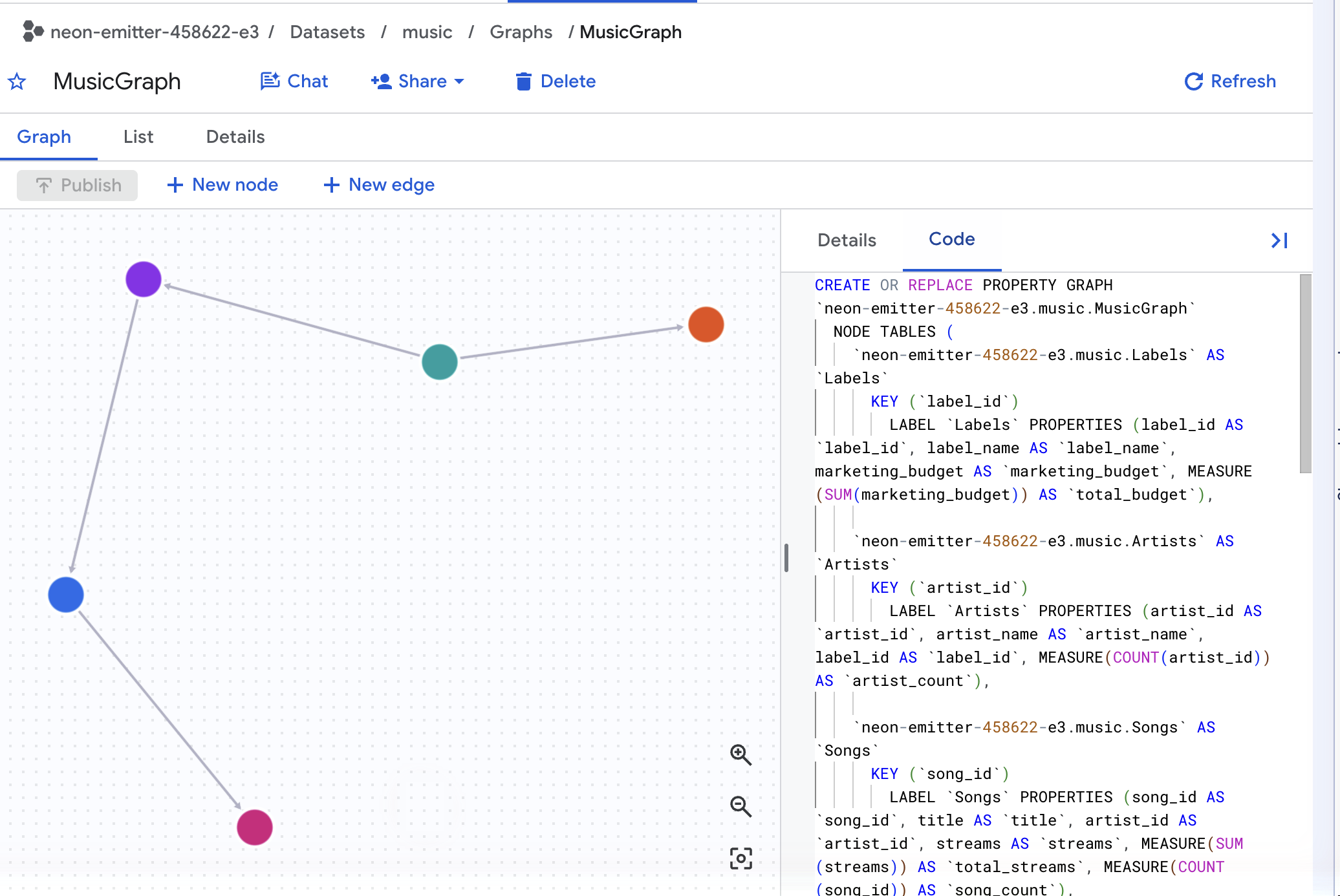Click the KEY (`label_id`) code line
1340x896 pixels.
(944, 401)
